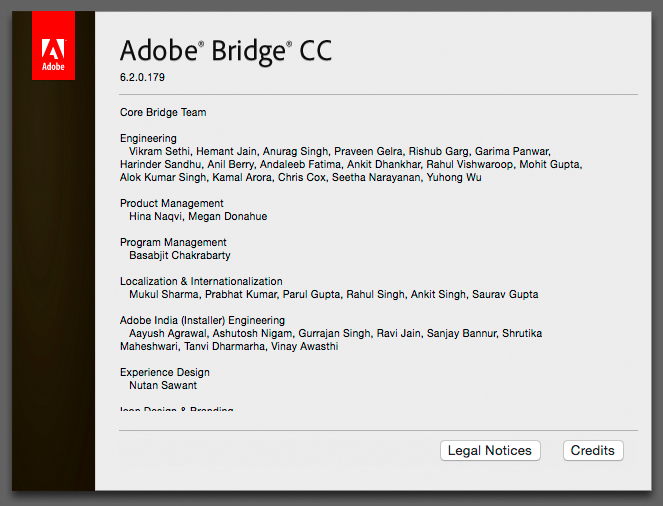
Task: Click the name Chris Cox
Action: 301,178
